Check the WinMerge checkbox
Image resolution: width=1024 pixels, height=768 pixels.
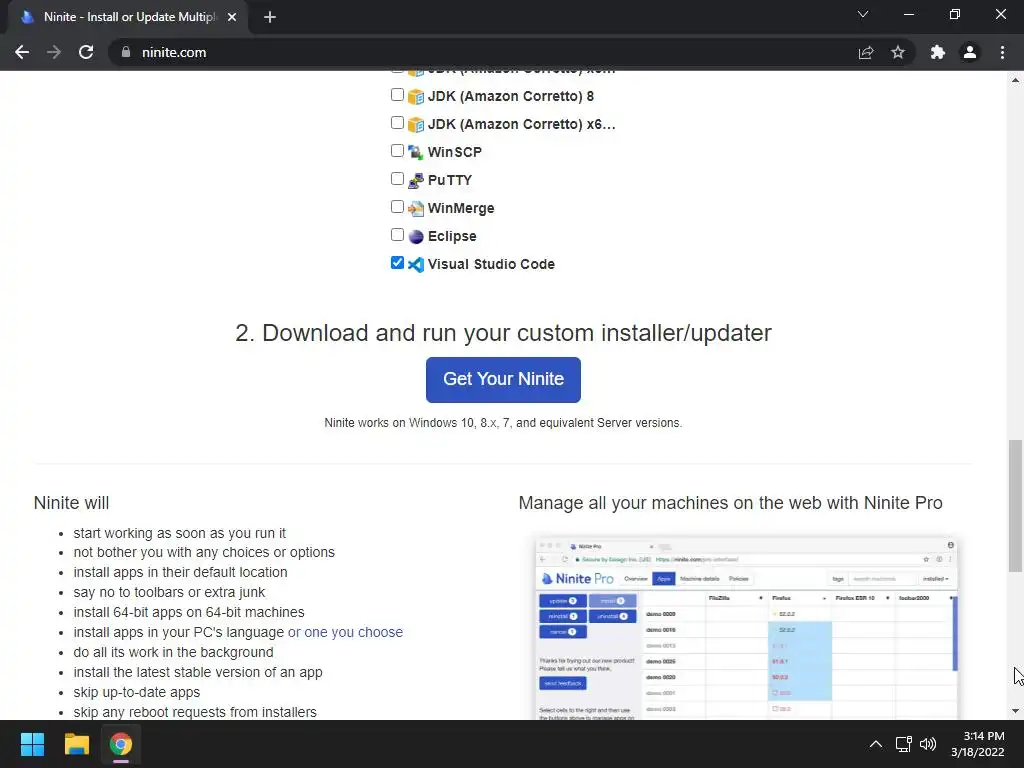(397, 206)
